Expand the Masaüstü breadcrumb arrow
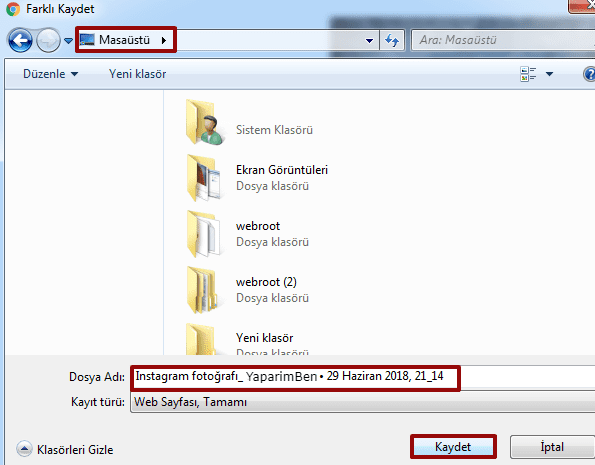This screenshot has width=595, height=465. (164, 40)
